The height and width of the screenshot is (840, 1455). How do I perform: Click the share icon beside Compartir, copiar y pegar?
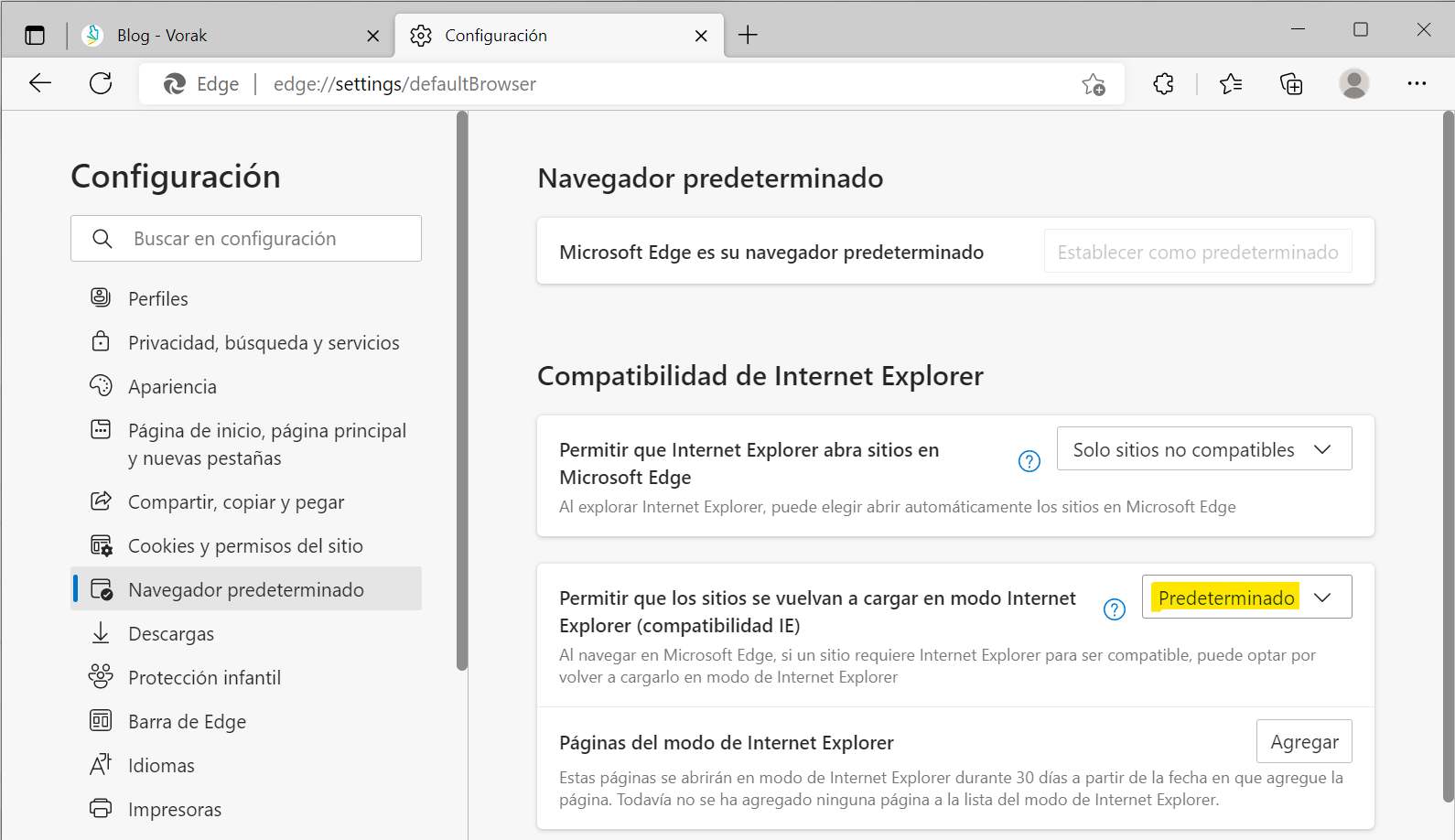[101, 501]
